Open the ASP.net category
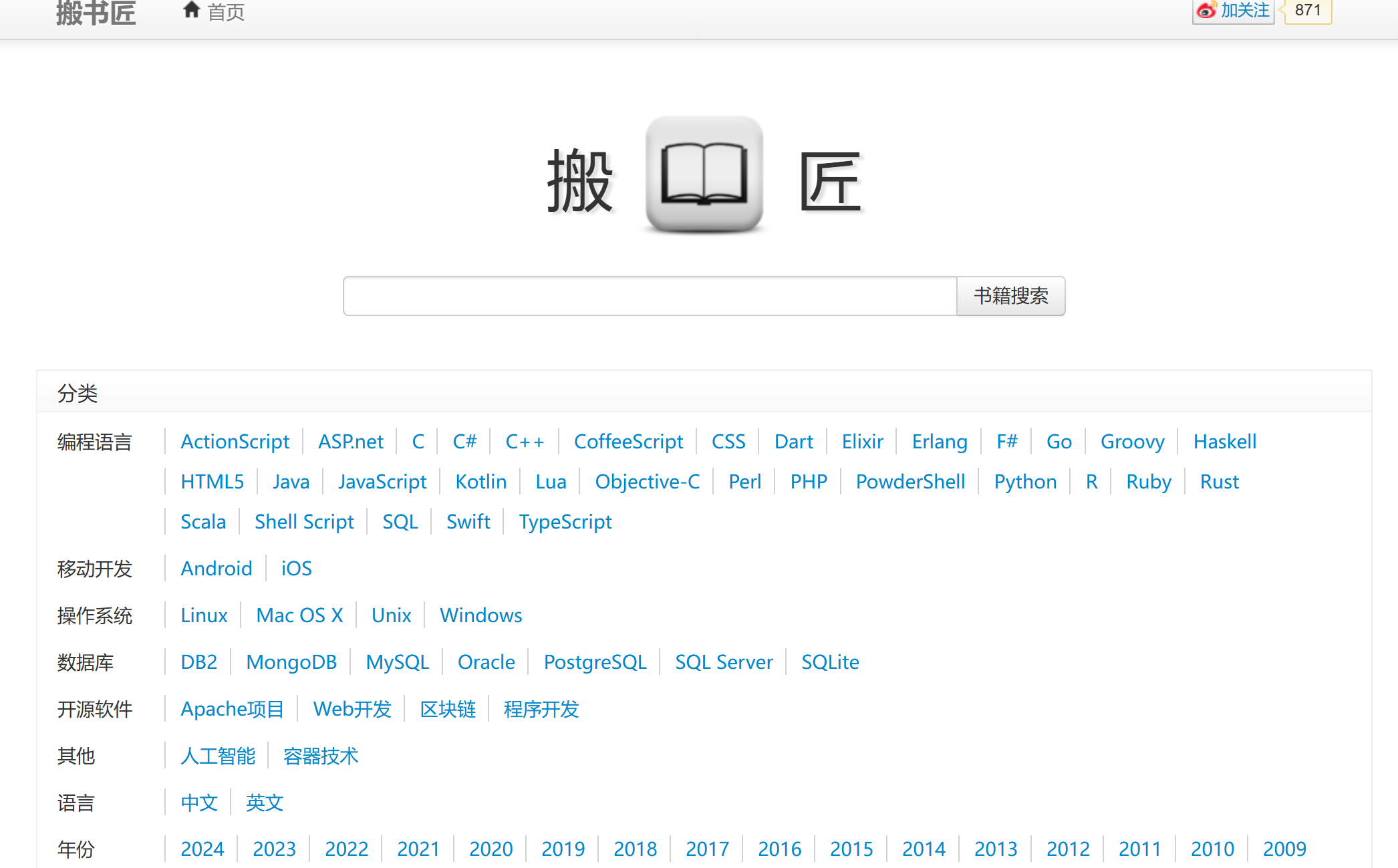 click(350, 442)
